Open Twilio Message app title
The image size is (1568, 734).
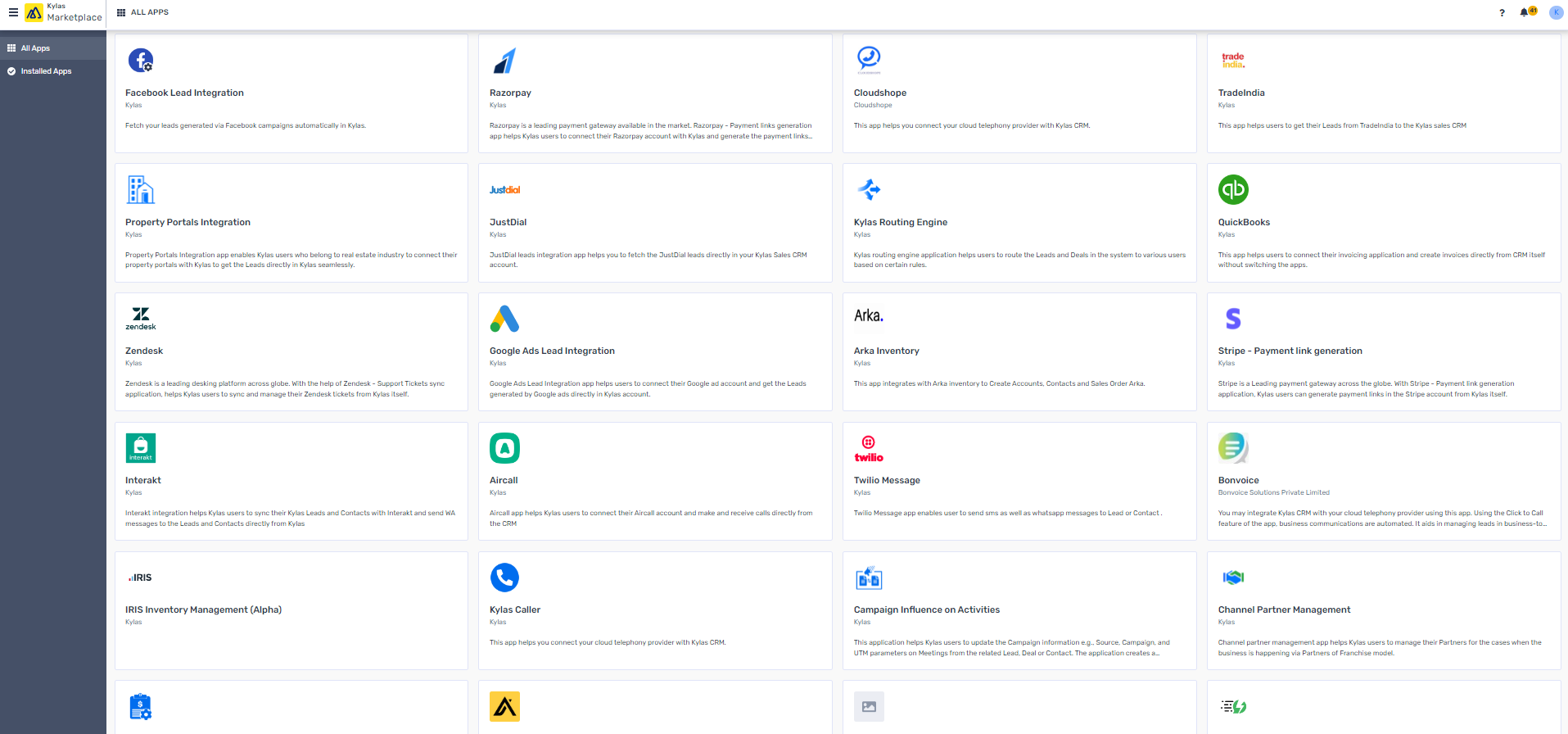pos(887,480)
